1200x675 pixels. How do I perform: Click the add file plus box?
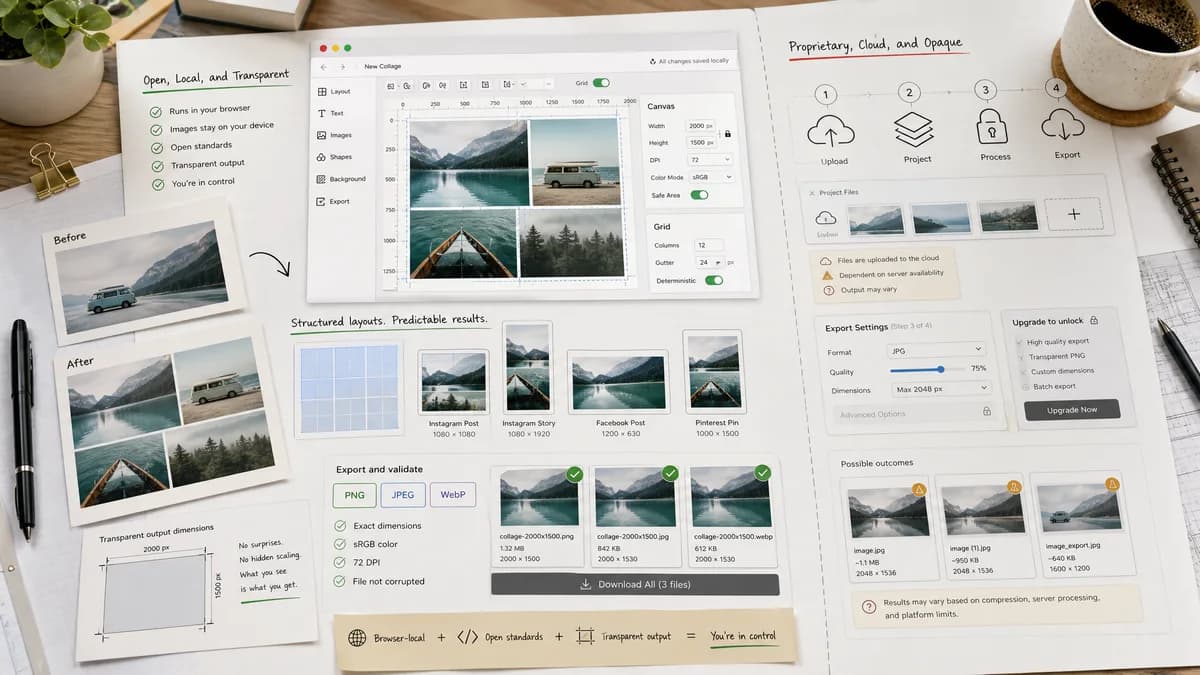click(x=1073, y=214)
